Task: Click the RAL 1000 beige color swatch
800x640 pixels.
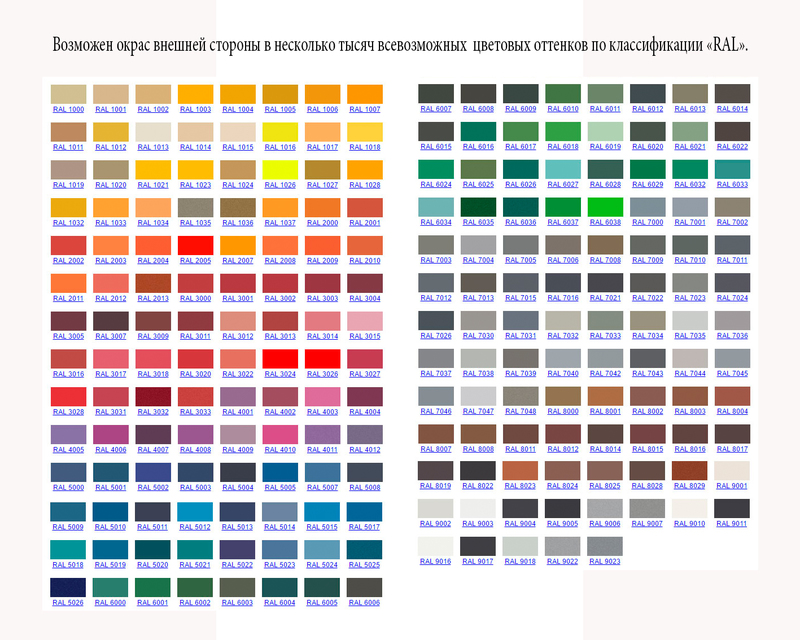Action: 68,94
